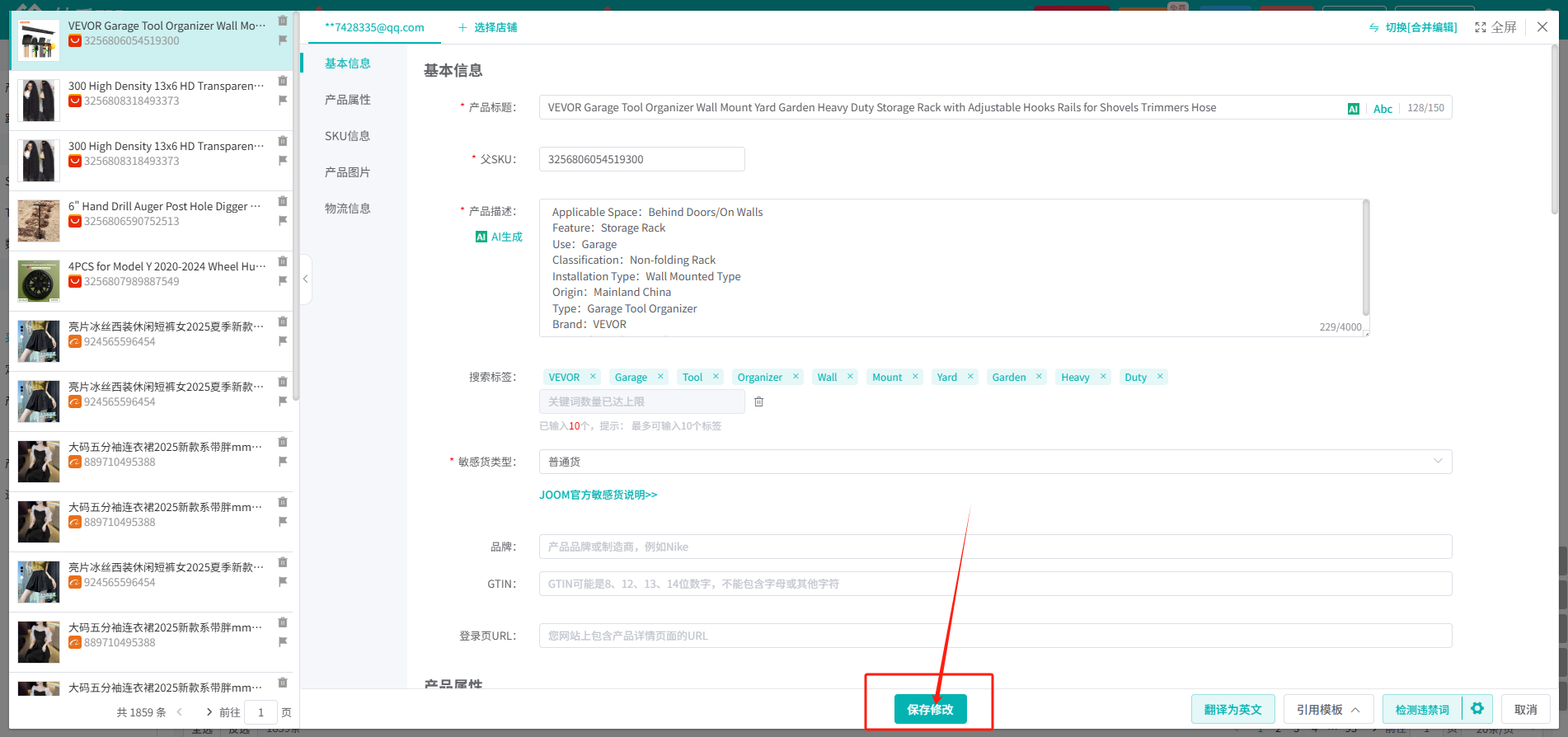The image size is (1568, 737).
Task: Click the 保存修改 save button
Action: [930, 709]
